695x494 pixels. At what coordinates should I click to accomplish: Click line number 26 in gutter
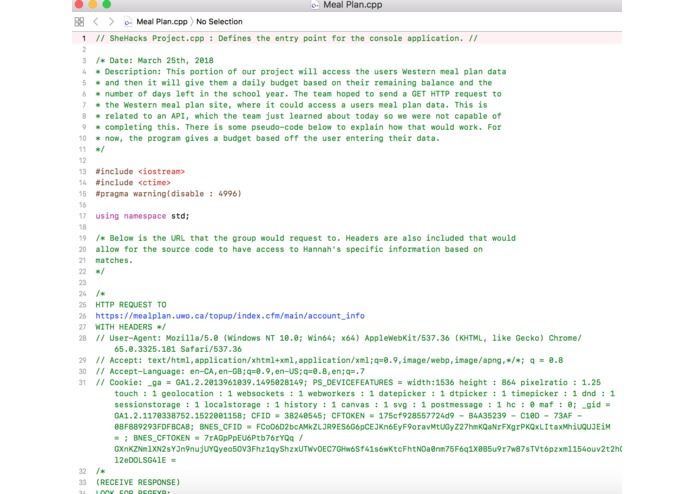pyautogui.click(x=82, y=316)
